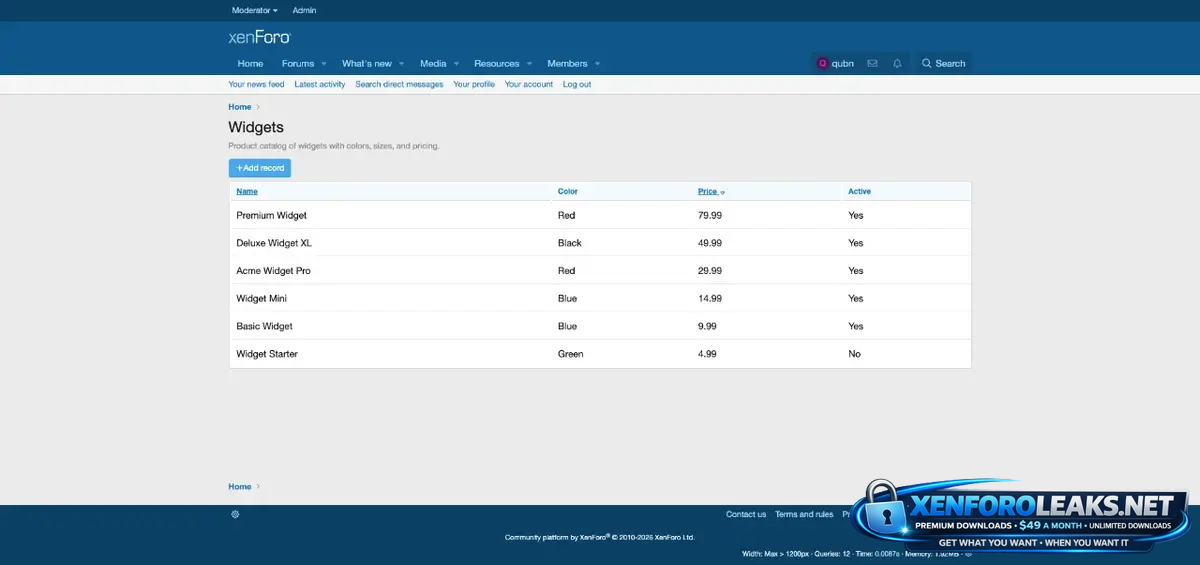The height and width of the screenshot is (565, 1200).
Task: Go to the Home navigation tab
Action: coord(250,63)
